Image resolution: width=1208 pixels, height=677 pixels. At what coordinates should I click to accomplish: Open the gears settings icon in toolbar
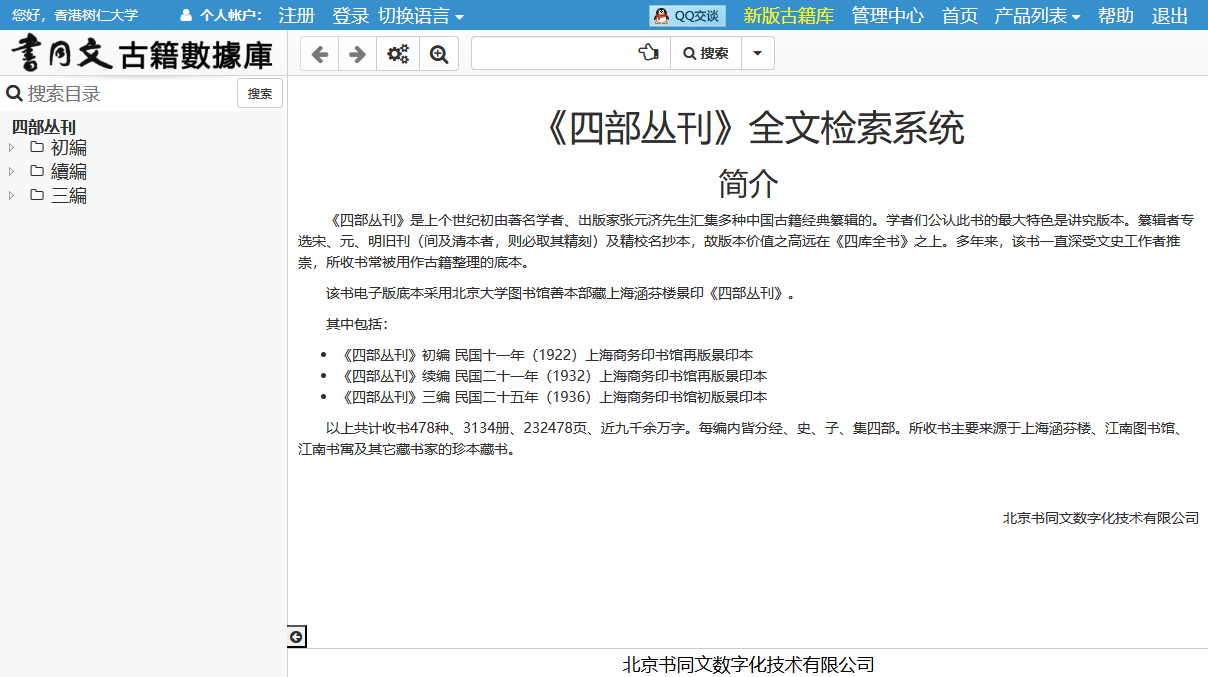coord(398,54)
